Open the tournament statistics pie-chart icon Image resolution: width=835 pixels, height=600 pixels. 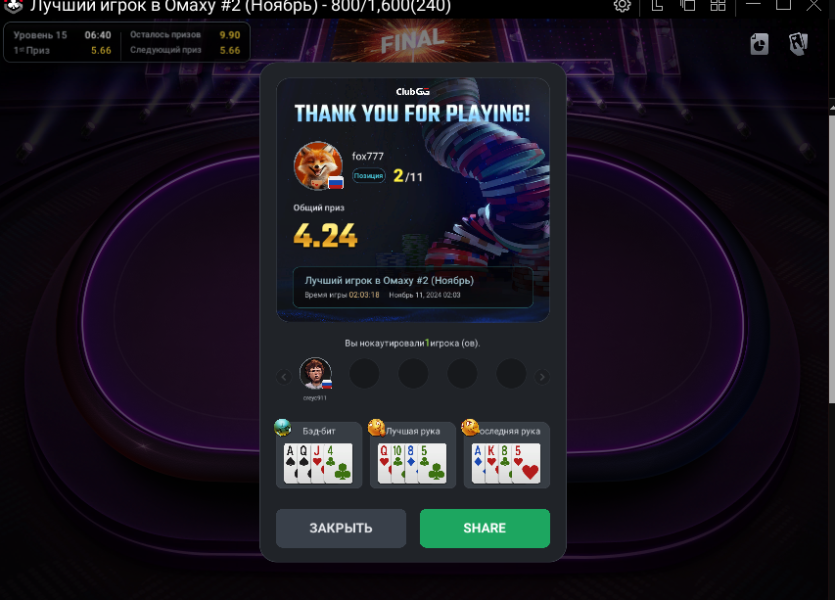tap(759, 44)
